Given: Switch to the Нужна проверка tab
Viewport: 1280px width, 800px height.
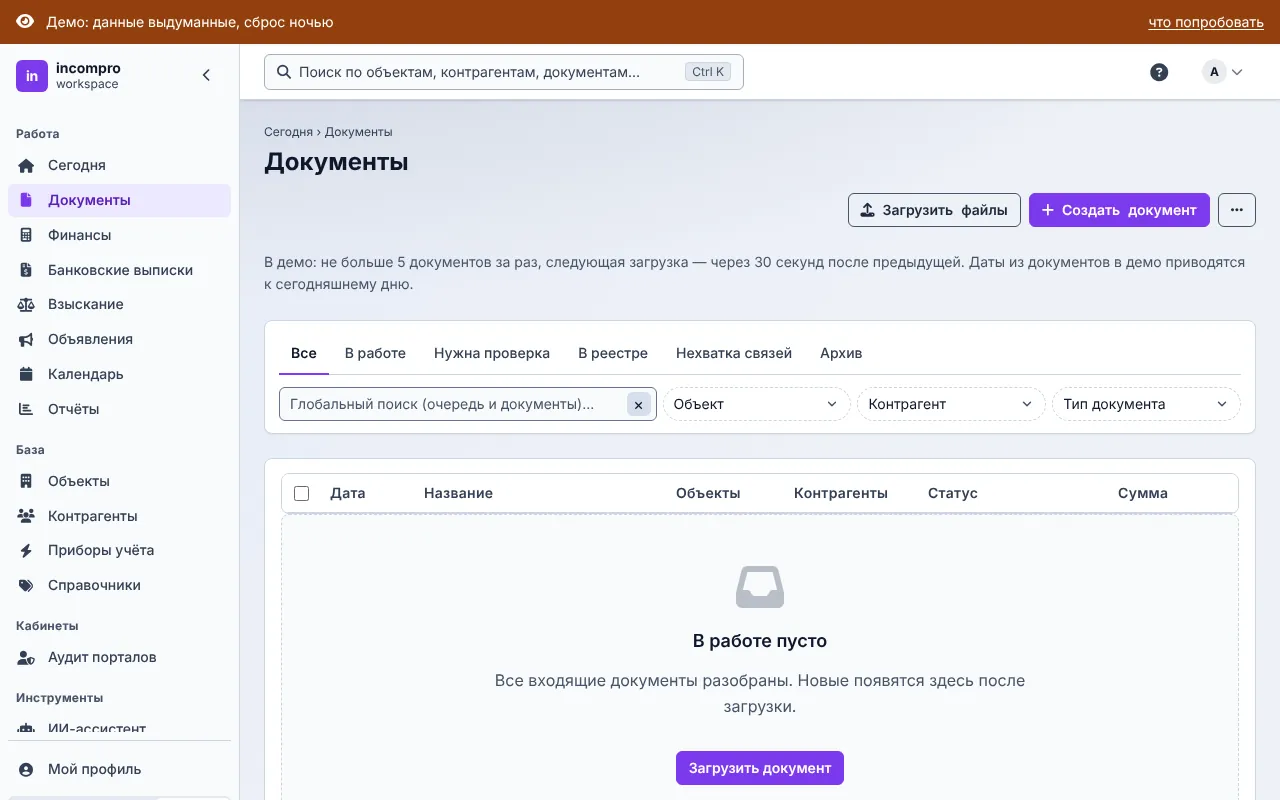Looking at the screenshot, I should (492, 353).
